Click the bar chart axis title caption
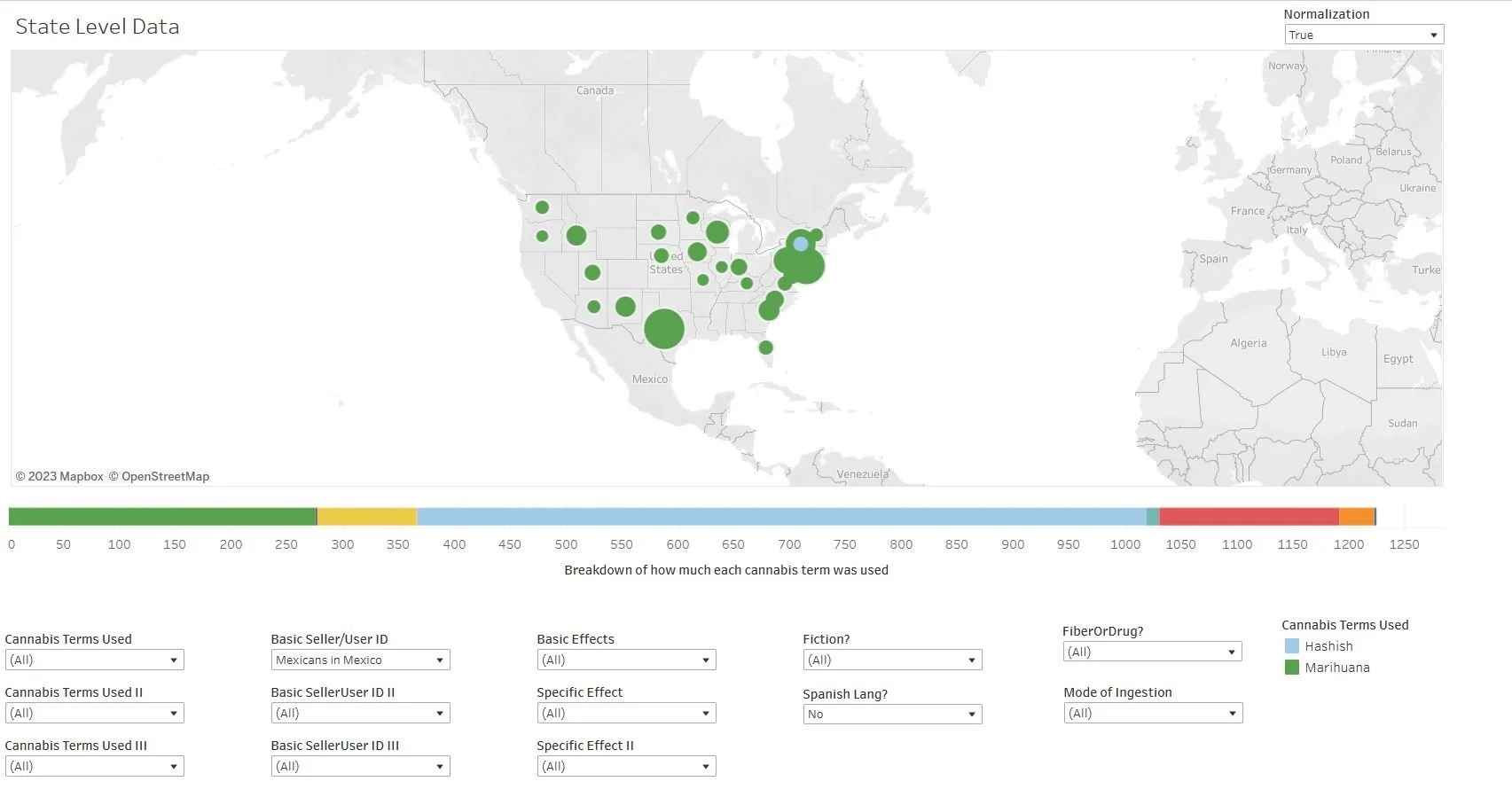This screenshot has height=797, width=1512. pos(726,570)
